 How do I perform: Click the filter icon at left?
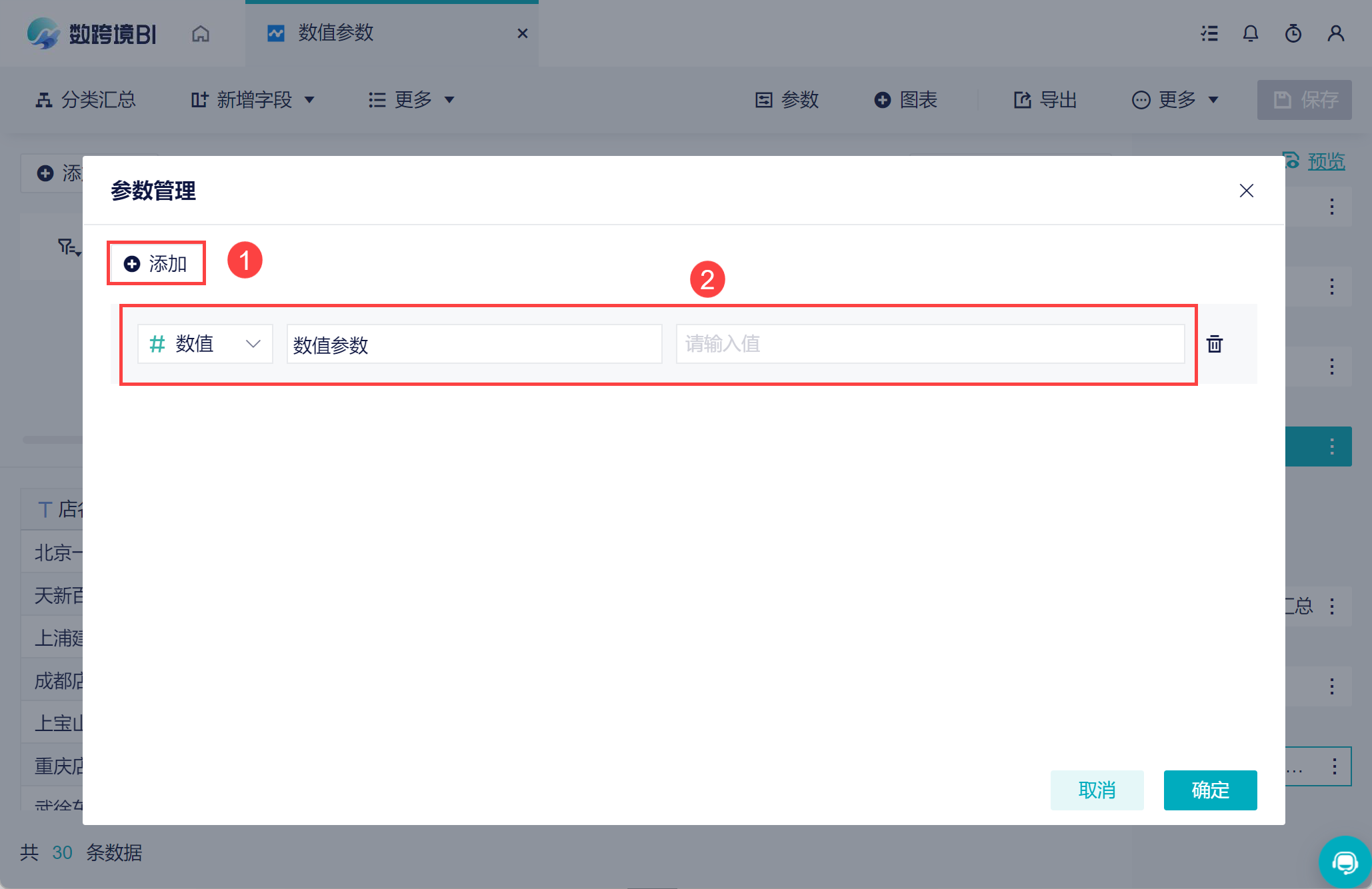click(68, 248)
